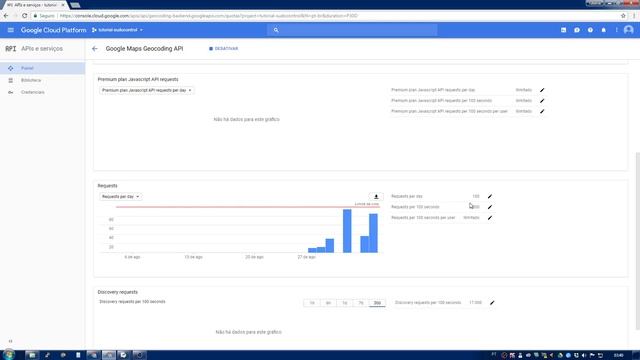The height and width of the screenshot is (360, 640).
Task: Open the Requests per day chart dropdown
Action: (120, 197)
